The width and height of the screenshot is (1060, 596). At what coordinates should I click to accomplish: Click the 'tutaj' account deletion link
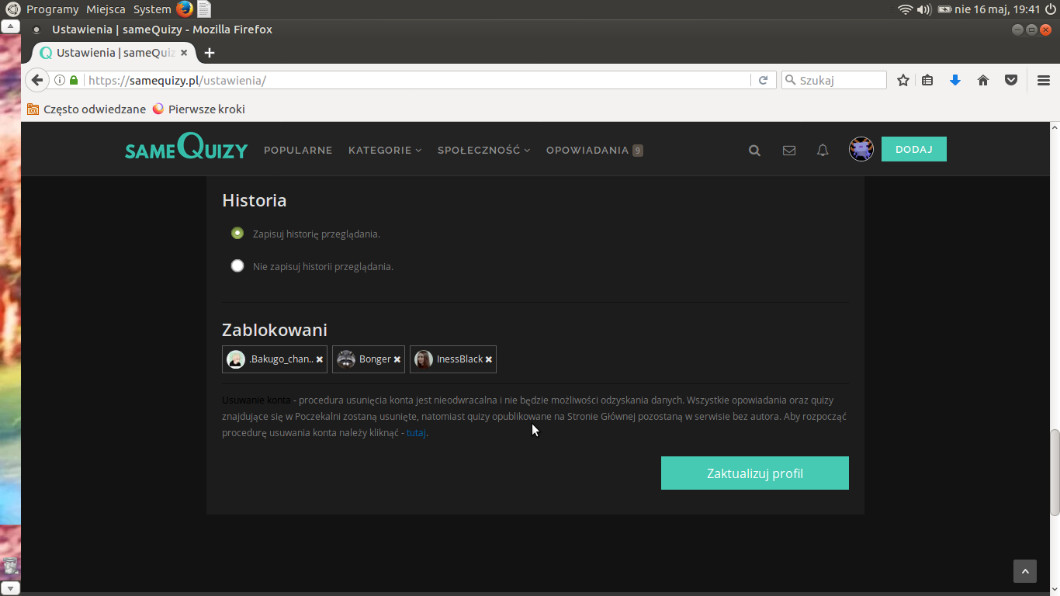point(416,433)
